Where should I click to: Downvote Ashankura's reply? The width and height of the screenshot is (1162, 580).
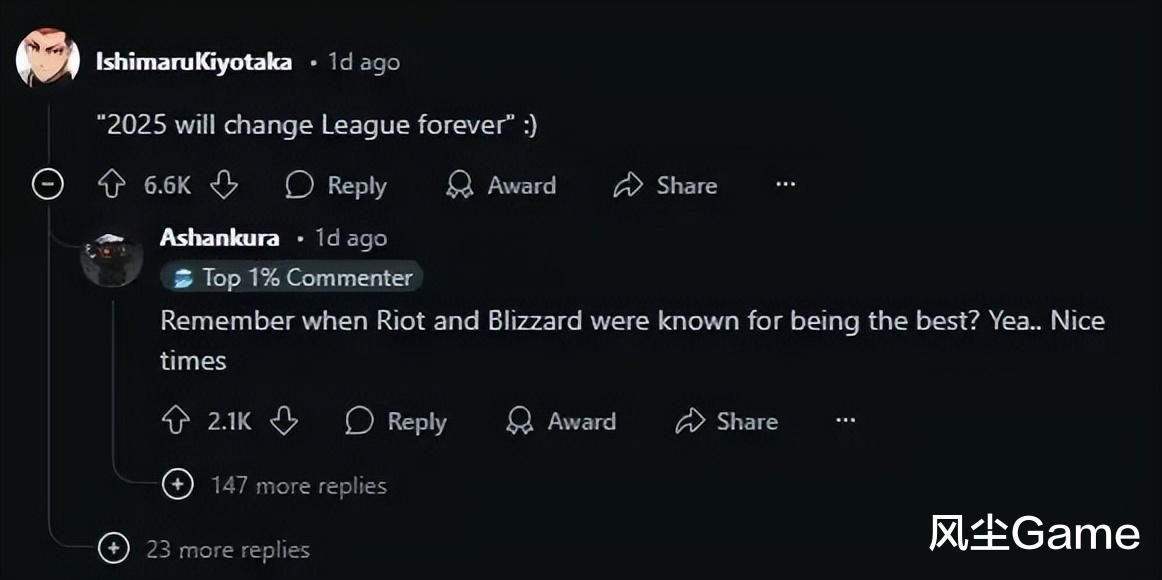[283, 421]
